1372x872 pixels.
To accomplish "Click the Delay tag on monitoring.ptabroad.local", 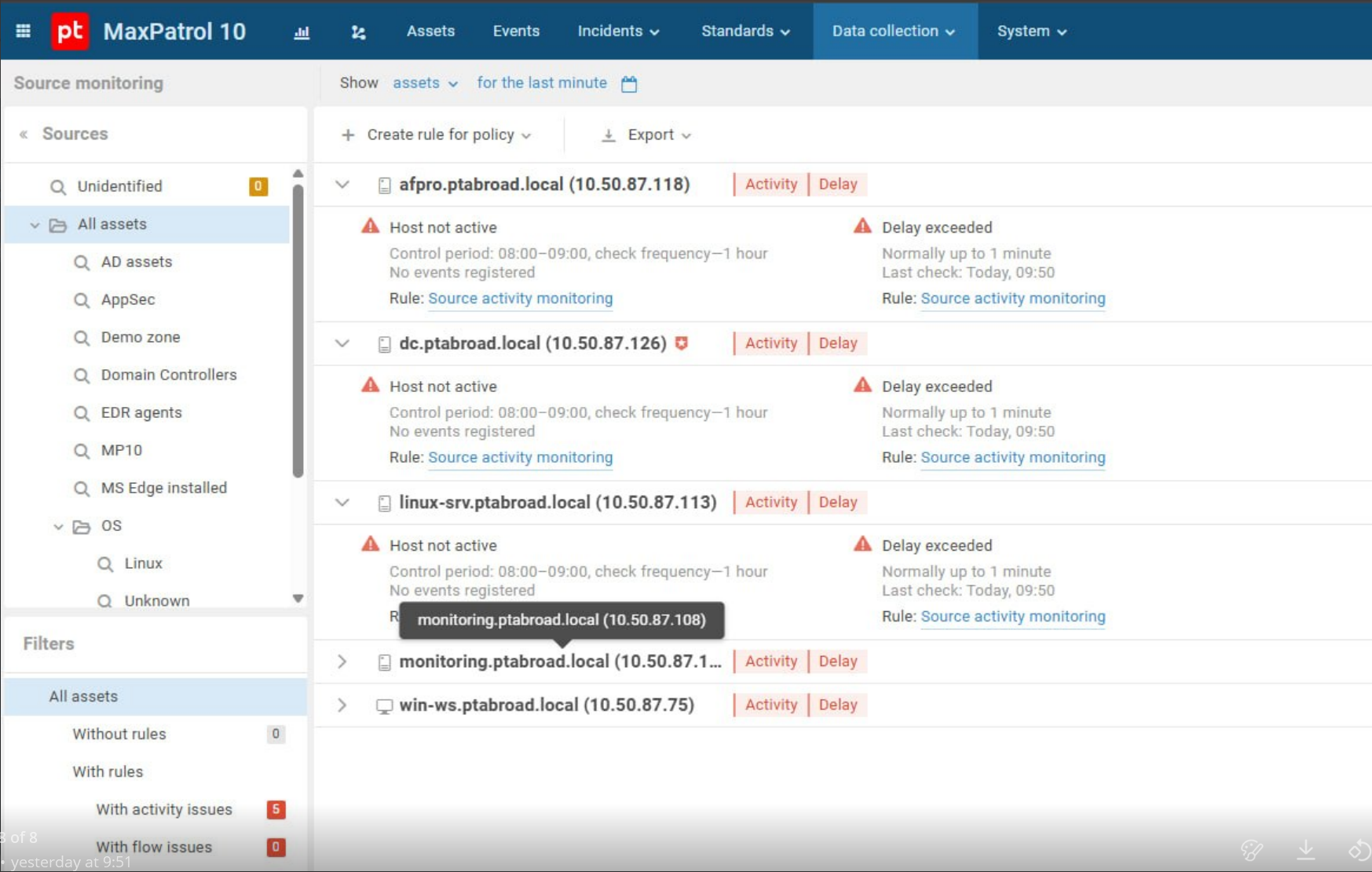I will point(838,661).
